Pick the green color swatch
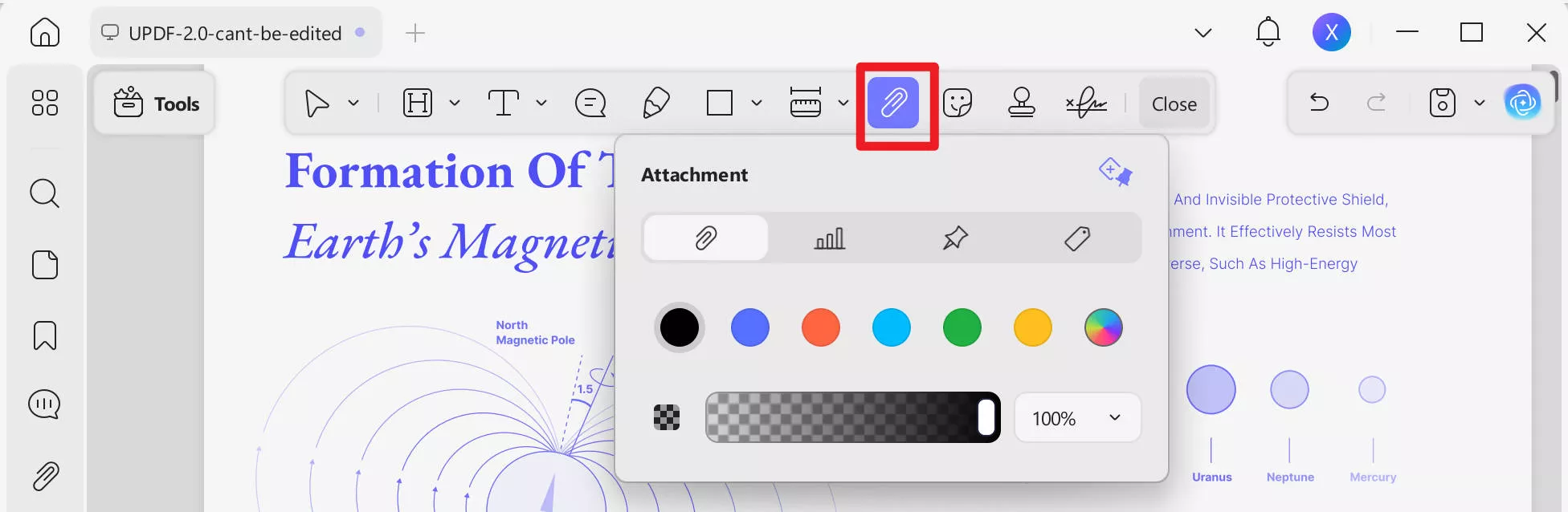The image size is (1568, 512). click(962, 327)
